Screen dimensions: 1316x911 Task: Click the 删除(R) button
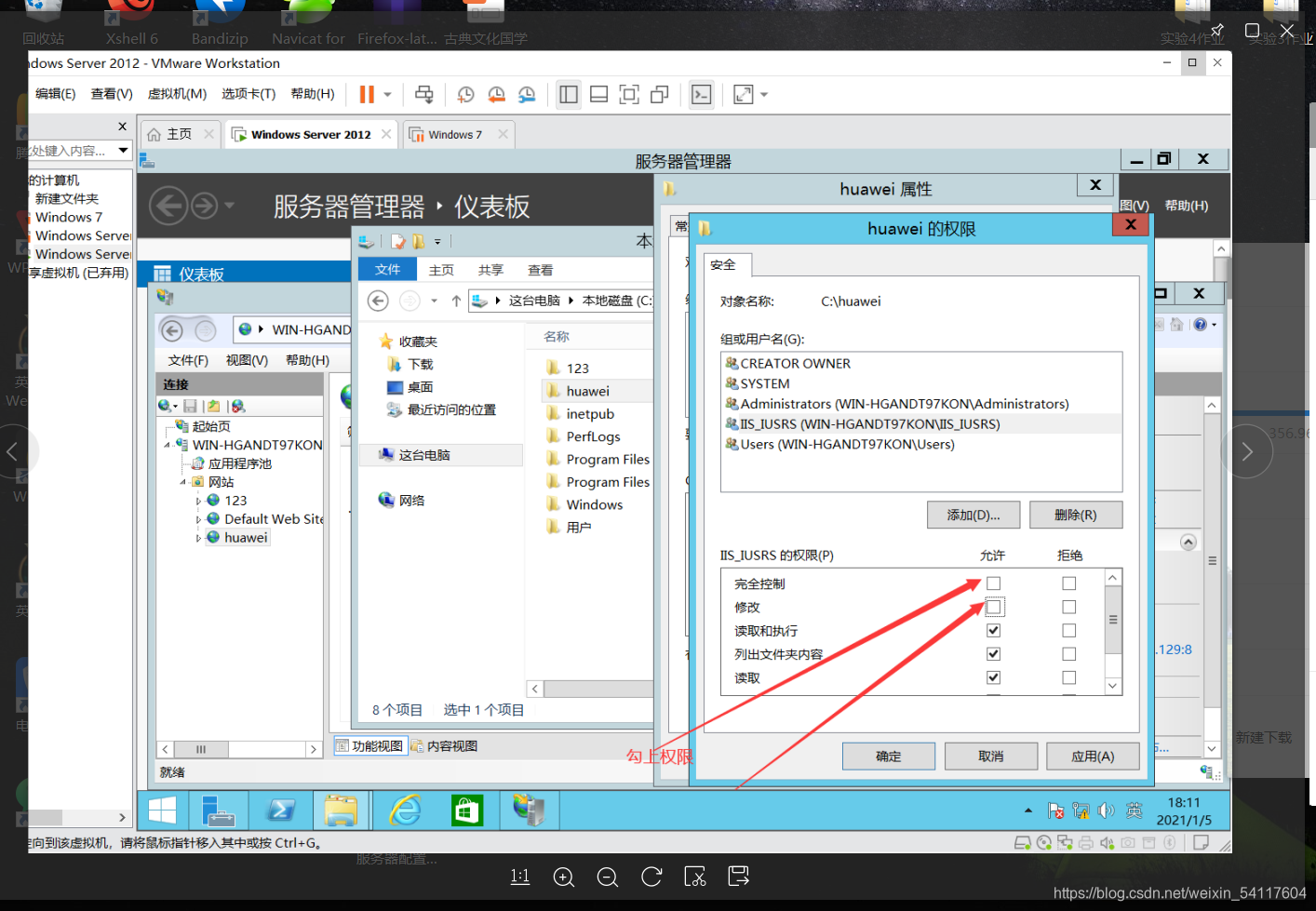1076,515
